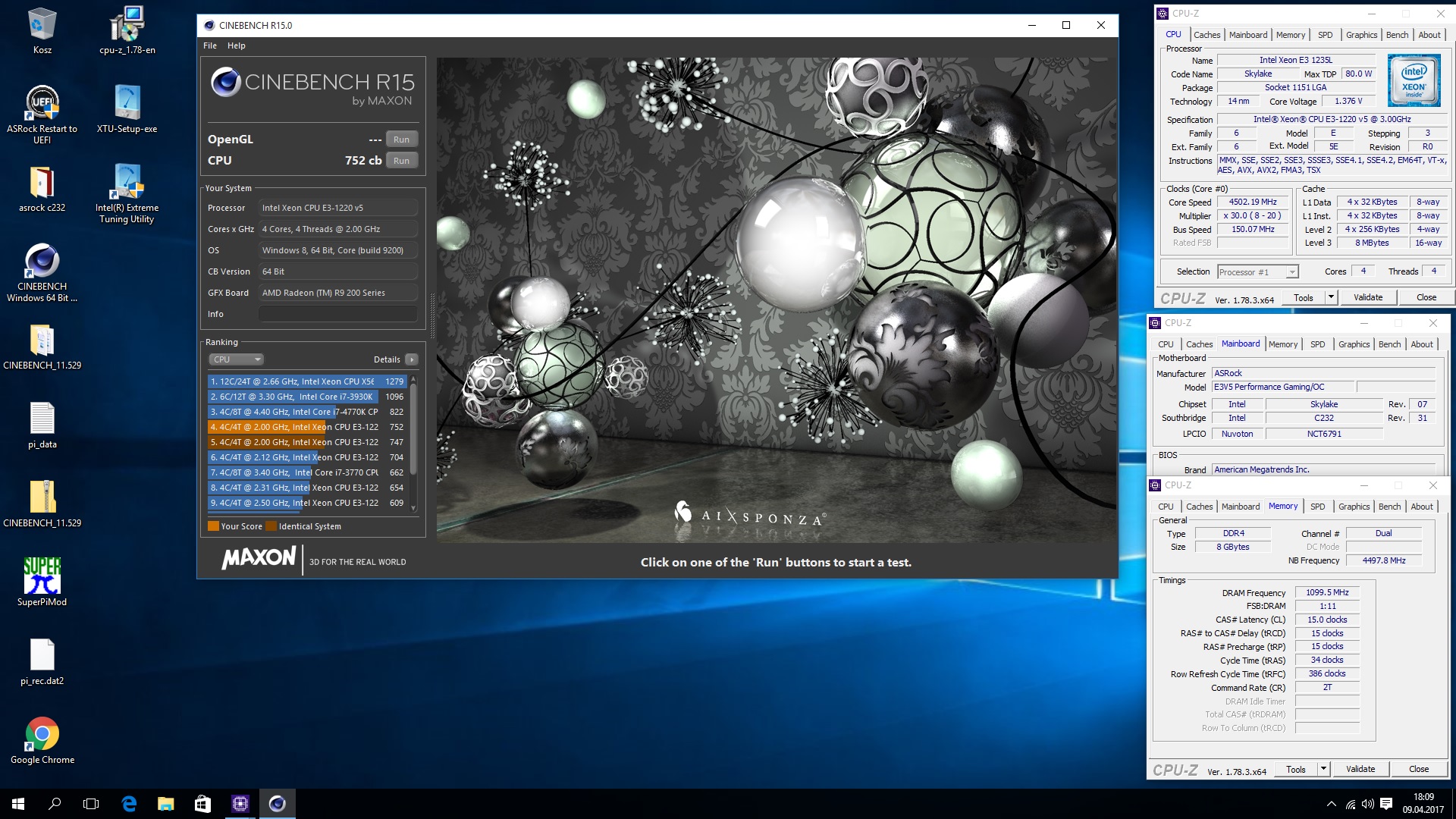Open the Windows Store taskbar icon

tap(202, 804)
